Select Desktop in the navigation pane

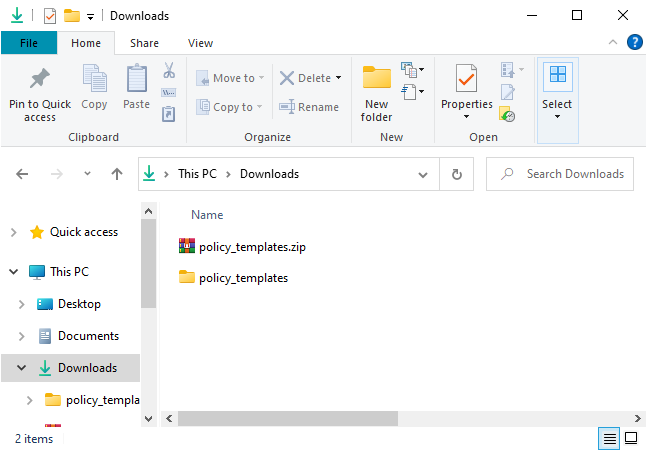79,304
